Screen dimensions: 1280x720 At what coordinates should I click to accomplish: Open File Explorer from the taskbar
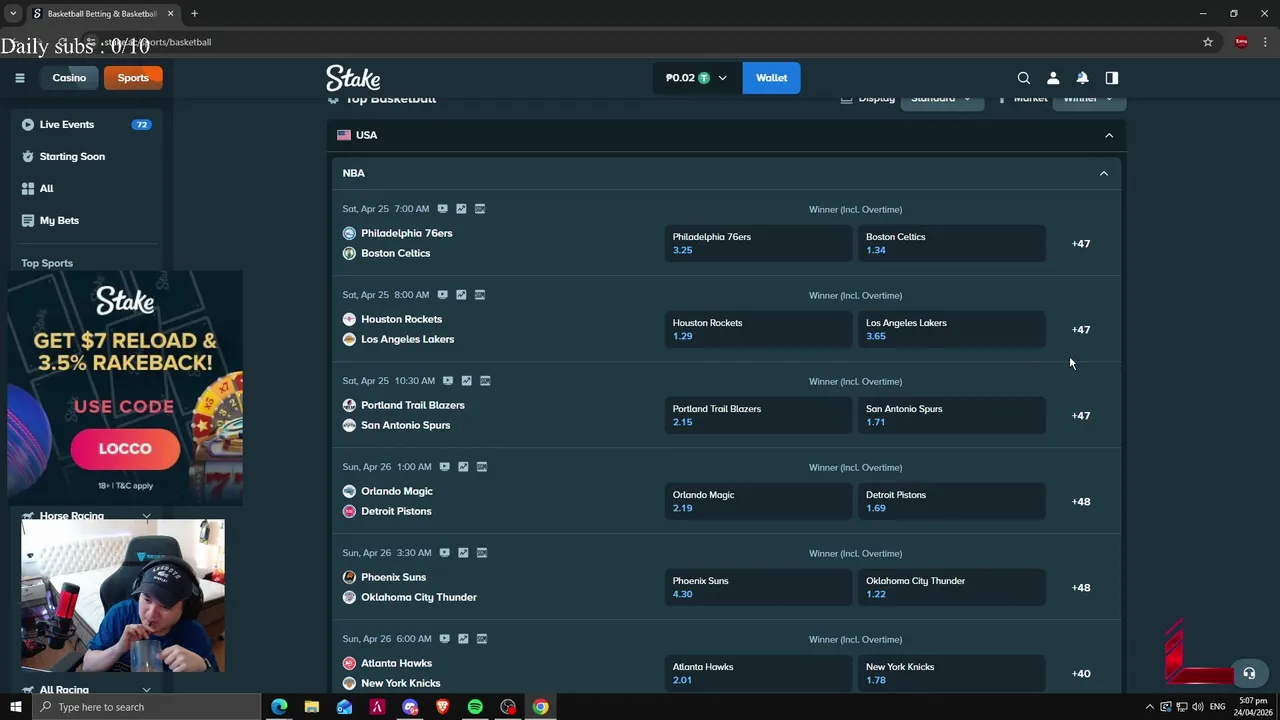[312, 707]
